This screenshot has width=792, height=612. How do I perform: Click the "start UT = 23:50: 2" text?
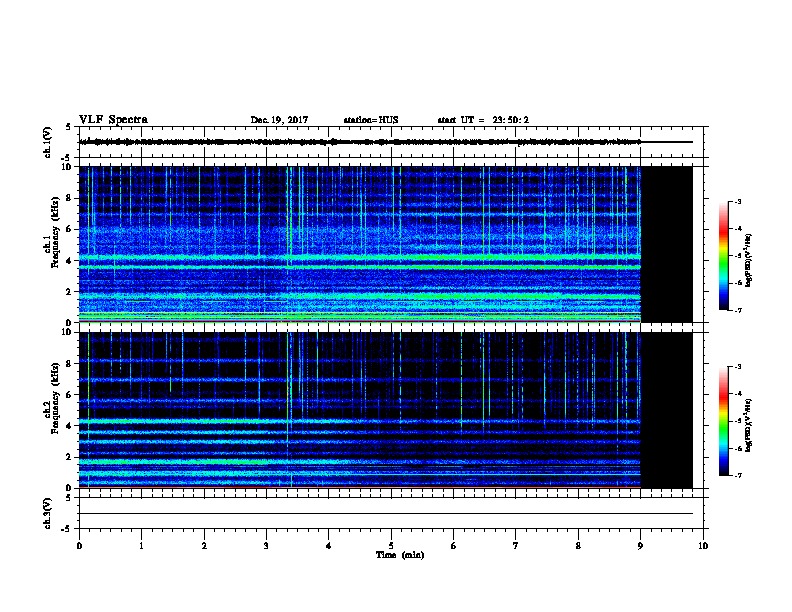[x=483, y=120]
